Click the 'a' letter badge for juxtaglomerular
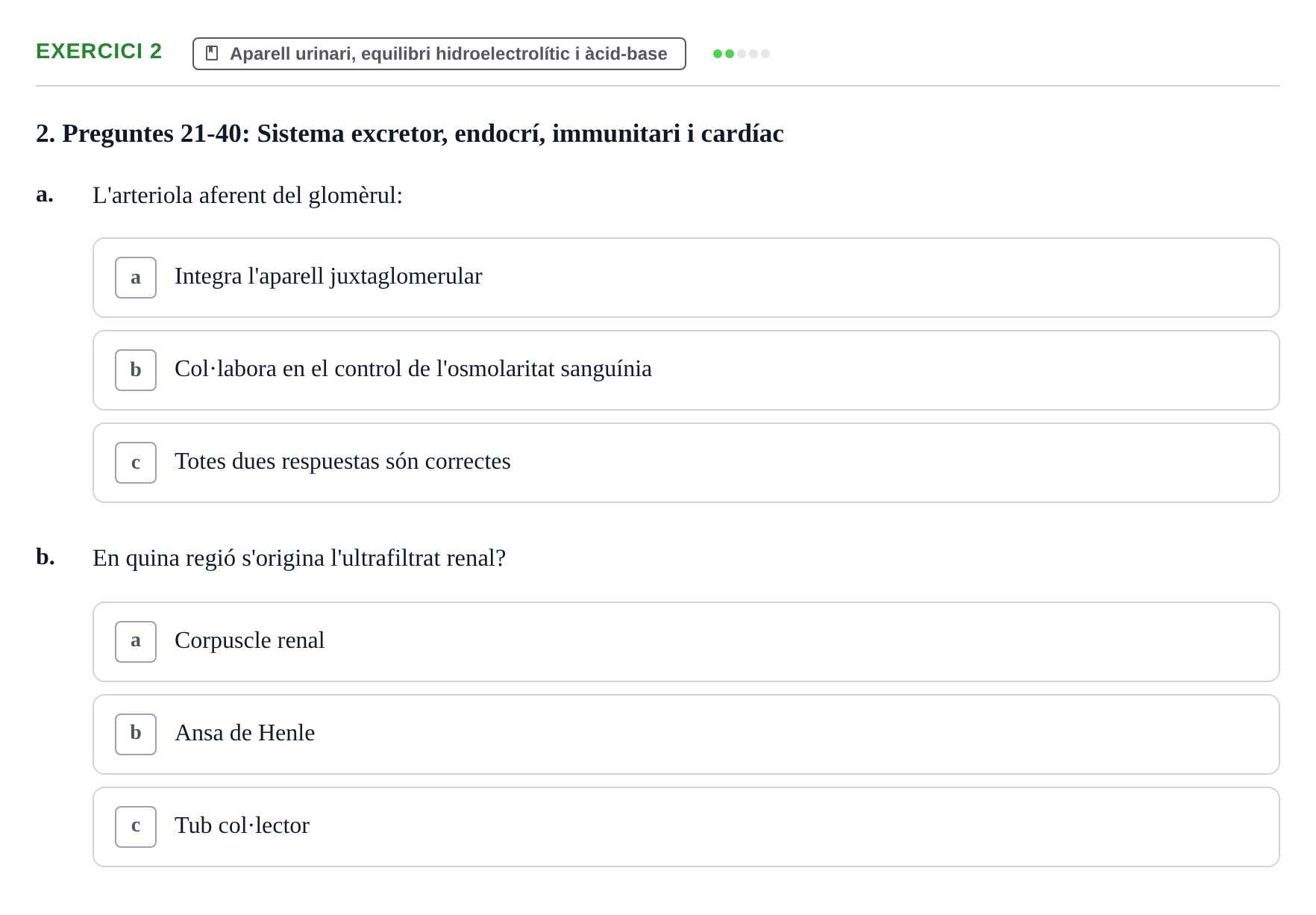The height and width of the screenshot is (915, 1316). click(136, 278)
